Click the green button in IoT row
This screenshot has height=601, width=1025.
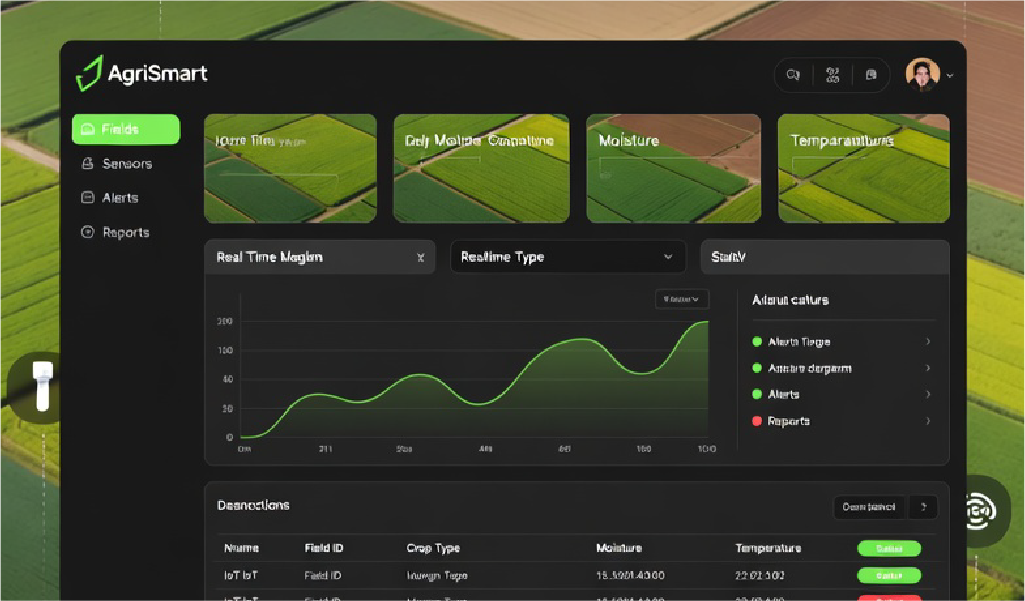(889, 575)
